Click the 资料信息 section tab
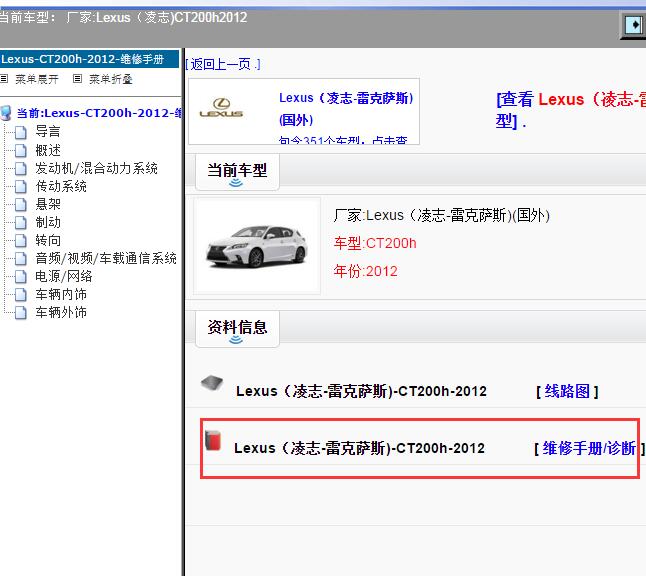646x576 pixels. 237,329
